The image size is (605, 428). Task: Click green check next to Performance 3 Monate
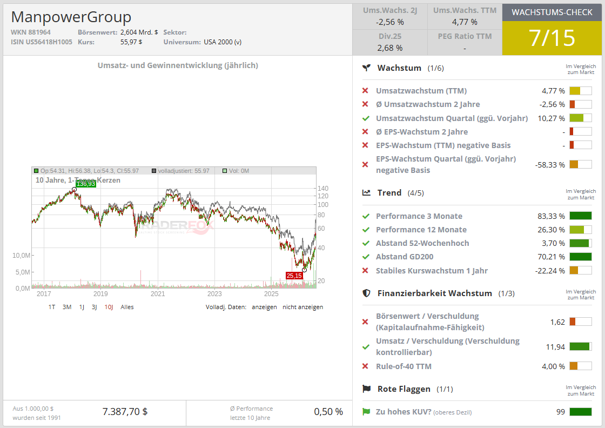(x=365, y=216)
